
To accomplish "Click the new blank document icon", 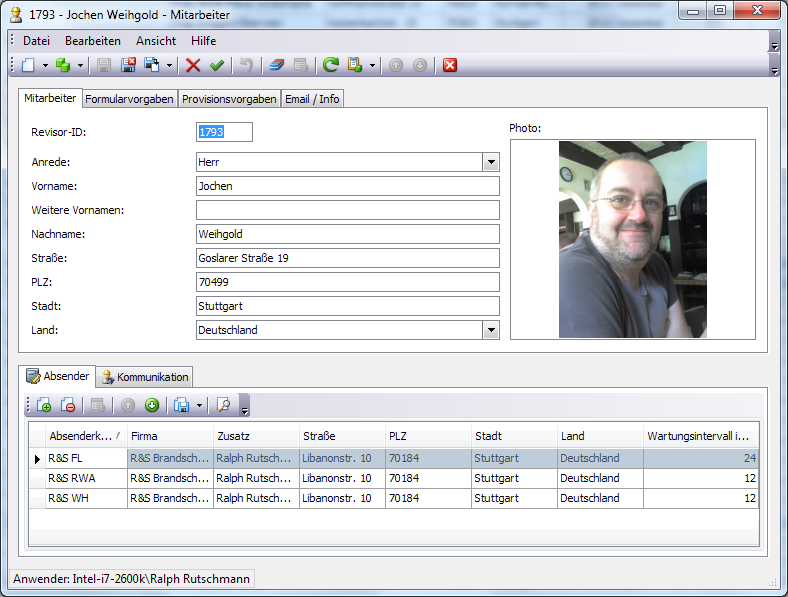I will (29, 65).
